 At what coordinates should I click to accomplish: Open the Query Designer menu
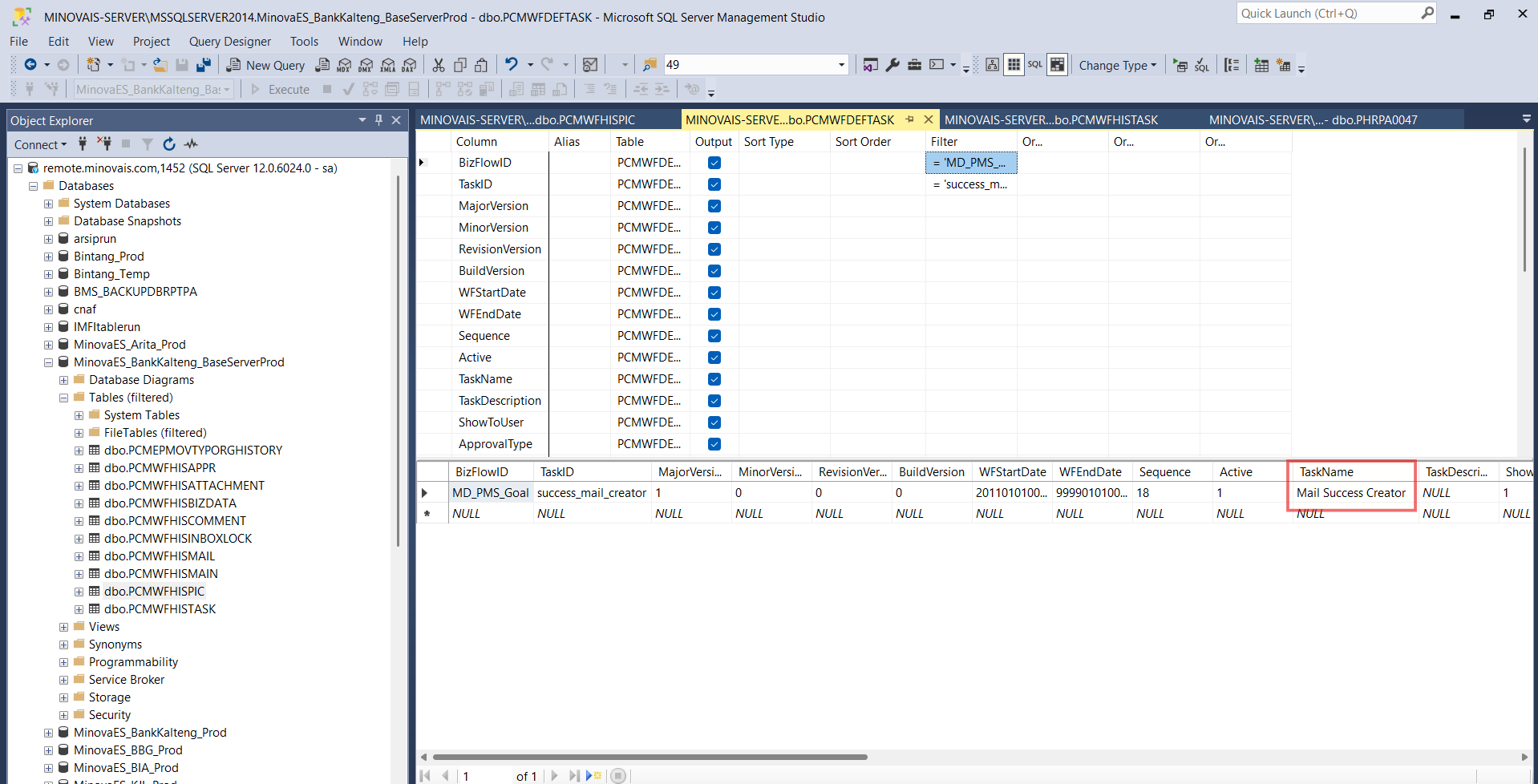click(230, 42)
